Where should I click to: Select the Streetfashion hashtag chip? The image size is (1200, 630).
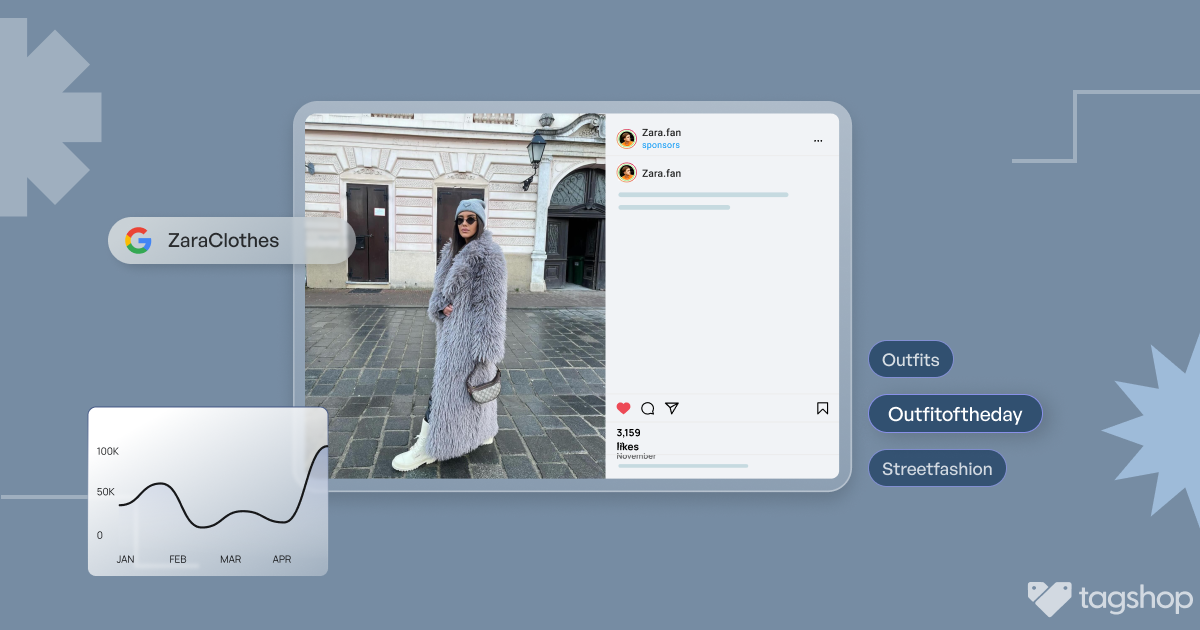coord(937,468)
